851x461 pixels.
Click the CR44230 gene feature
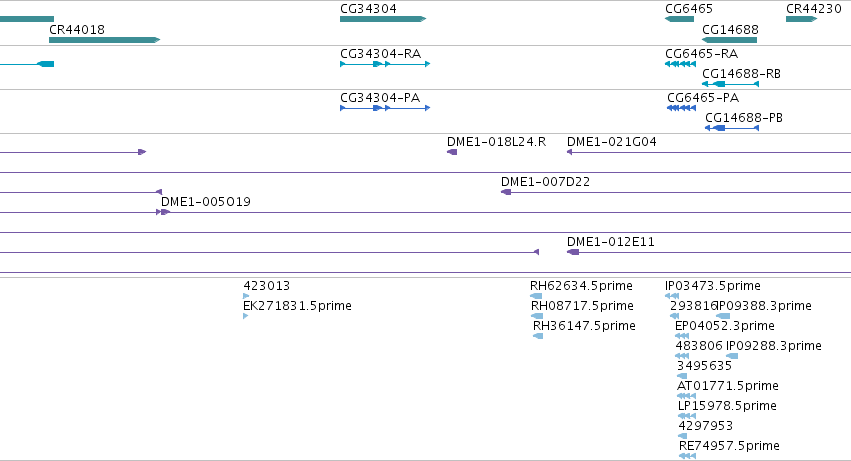(x=801, y=19)
